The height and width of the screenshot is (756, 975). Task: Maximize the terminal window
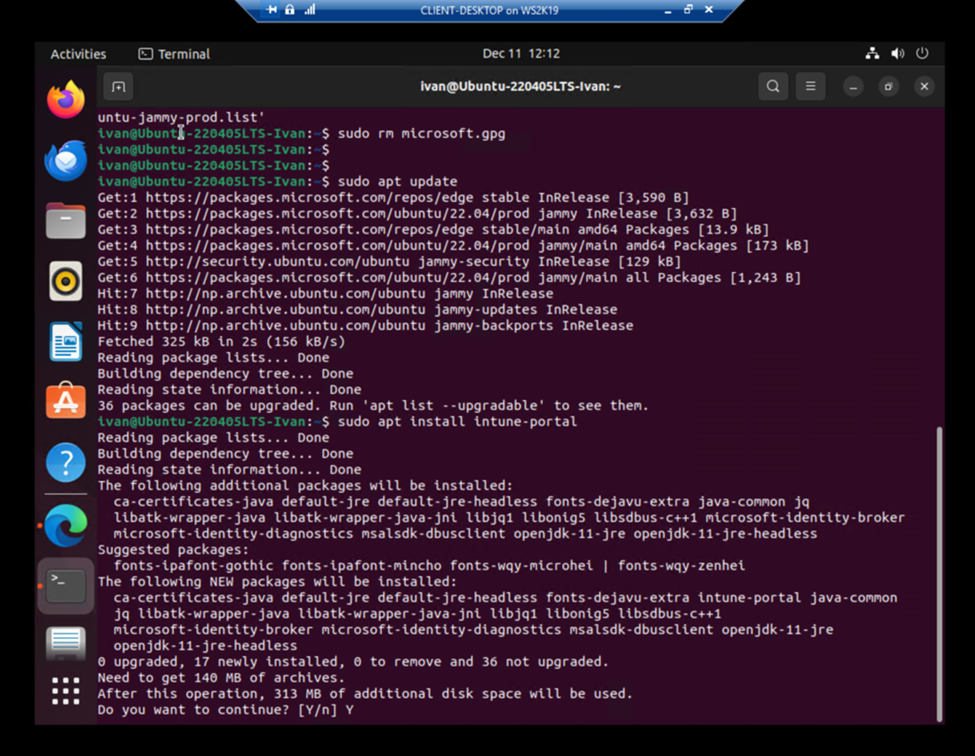pyautogui.click(x=889, y=87)
